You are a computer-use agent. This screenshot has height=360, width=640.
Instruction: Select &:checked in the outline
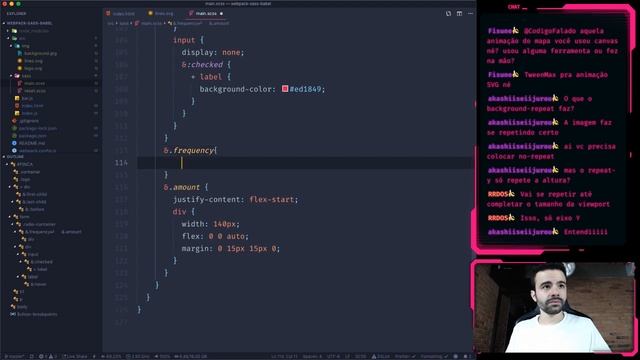pos(41,262)
